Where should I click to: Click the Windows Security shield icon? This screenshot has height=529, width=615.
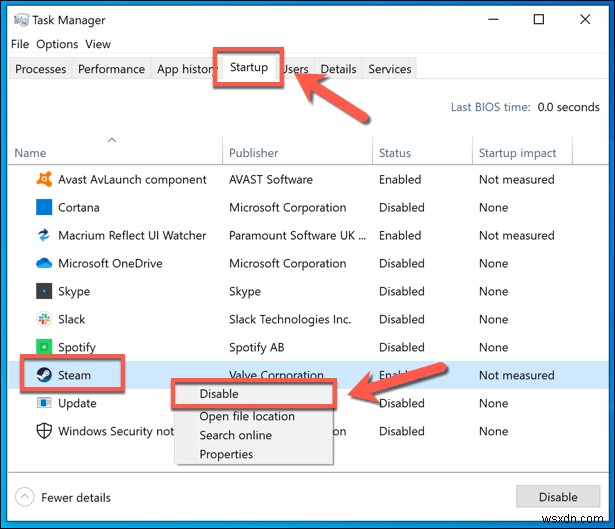44,432
